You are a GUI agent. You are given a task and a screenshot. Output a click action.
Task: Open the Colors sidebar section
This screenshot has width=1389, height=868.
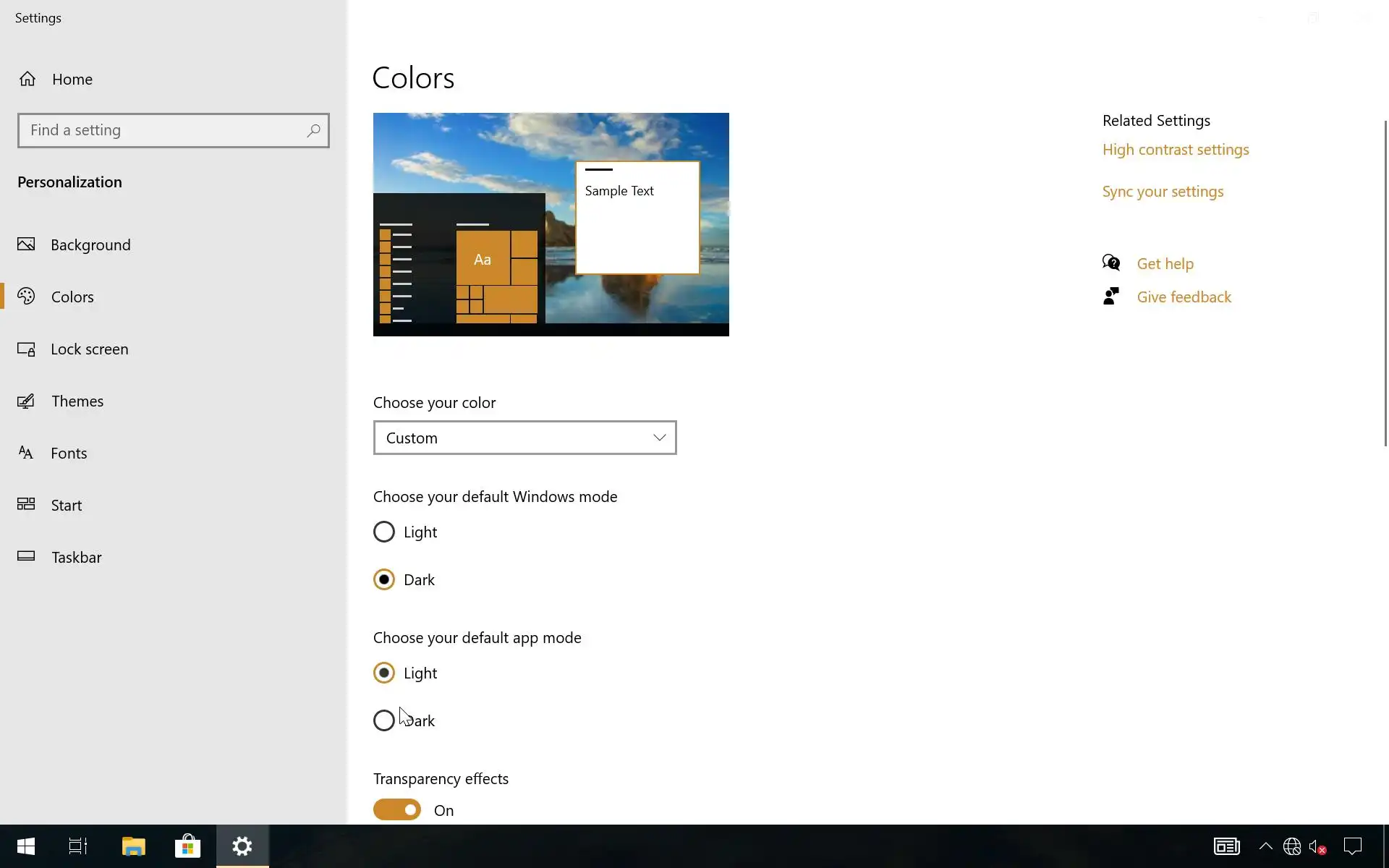(72, 297)
